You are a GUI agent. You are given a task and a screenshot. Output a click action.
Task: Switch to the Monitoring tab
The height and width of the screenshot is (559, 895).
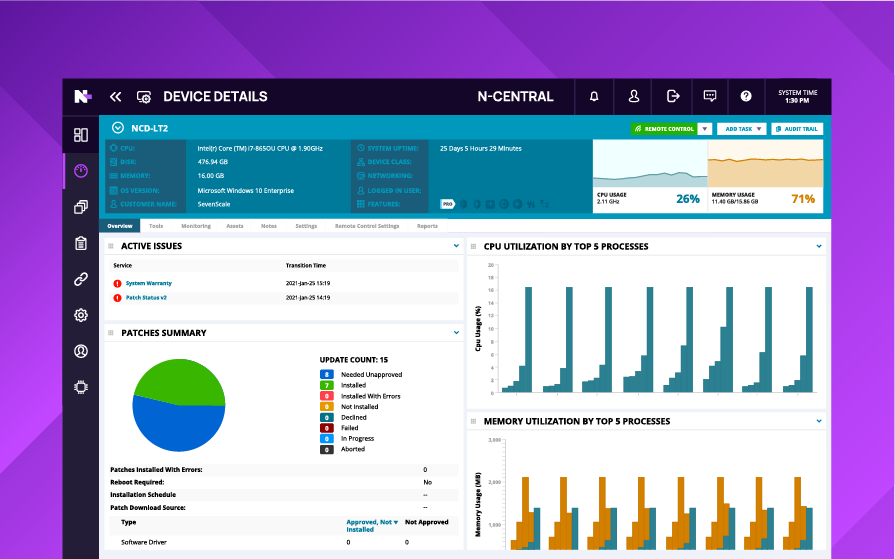coord(196,226)
